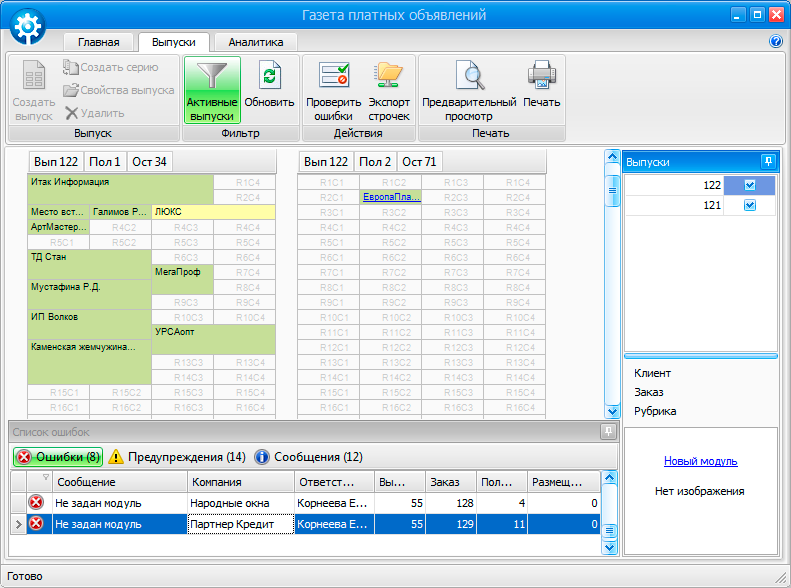Image resolution: width=791 pixels, height=588 pixels.
Task: Open Предварительный просмотр print preview
Action: click(468, 78)
